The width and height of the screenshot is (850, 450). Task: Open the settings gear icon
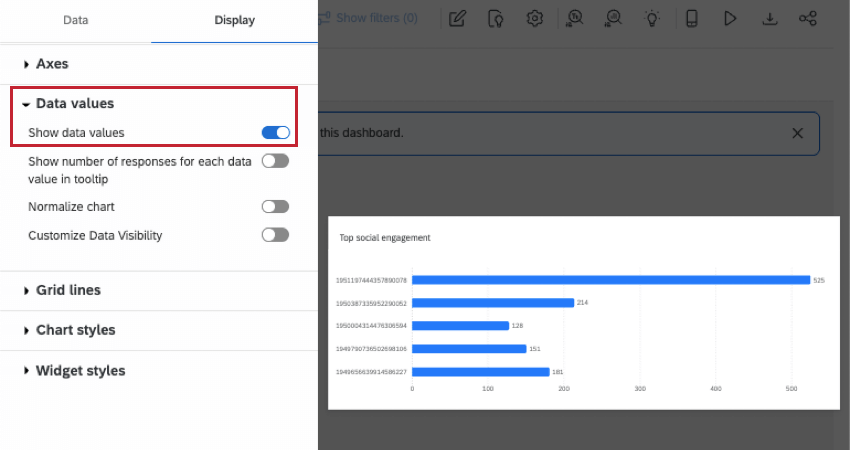(535, 18)
